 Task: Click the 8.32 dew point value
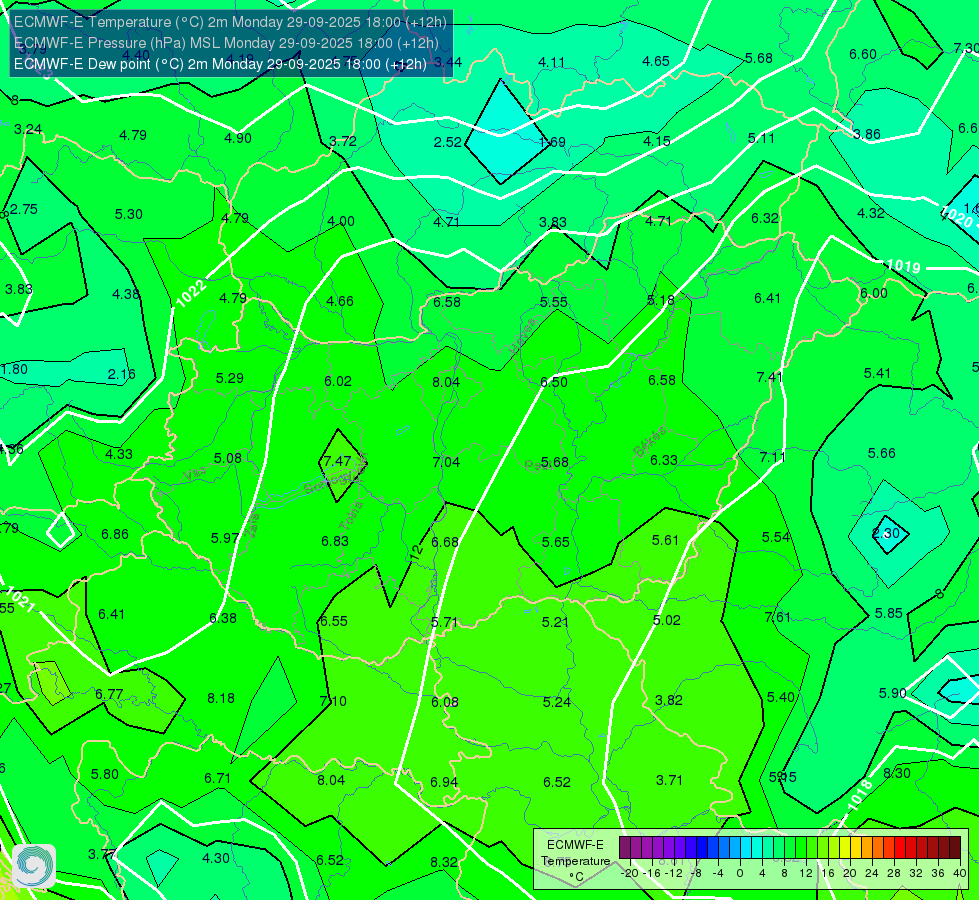pos(444,862)
